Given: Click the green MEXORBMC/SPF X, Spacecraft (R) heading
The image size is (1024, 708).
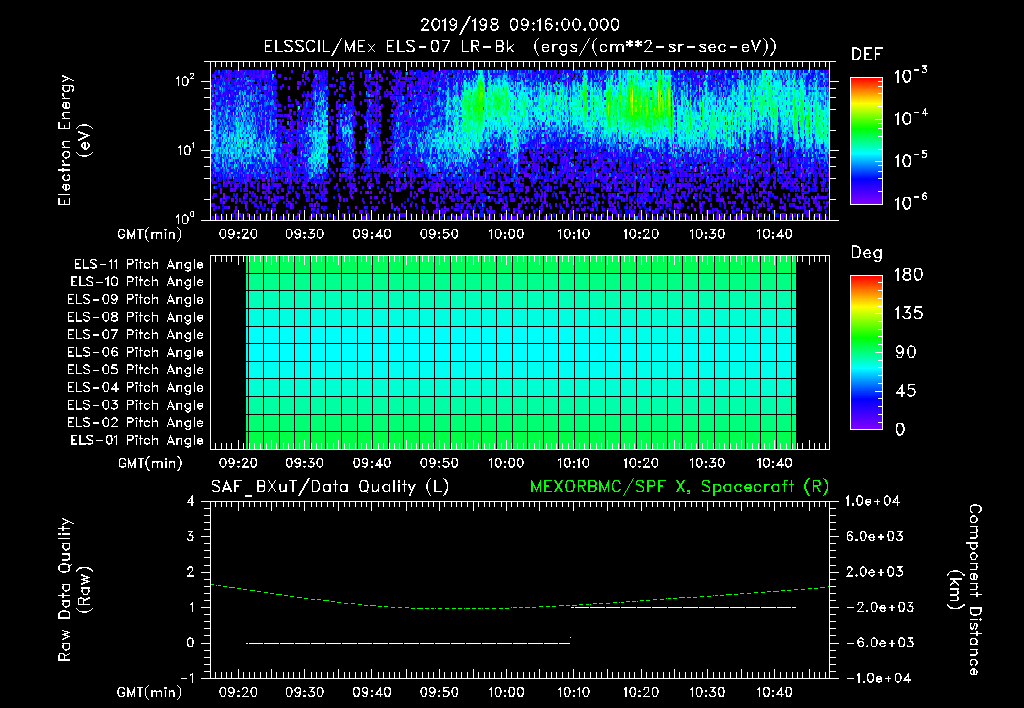Looking at the screenshot, I should click(679, 487).
